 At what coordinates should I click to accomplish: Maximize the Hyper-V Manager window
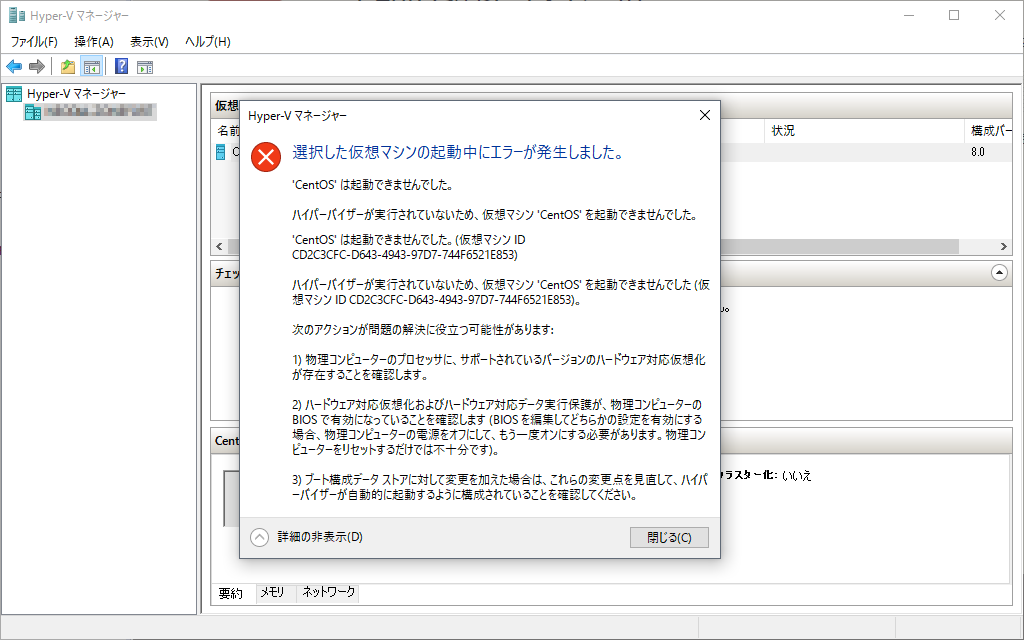[954, 15]
